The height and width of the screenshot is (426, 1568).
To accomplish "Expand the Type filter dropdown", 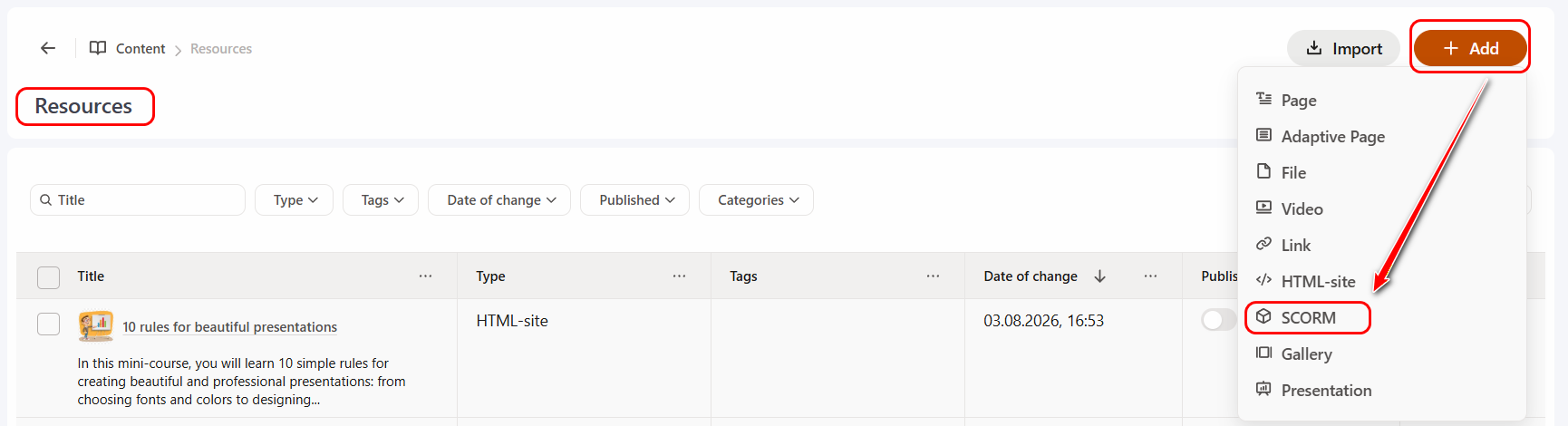I will 294,199.
